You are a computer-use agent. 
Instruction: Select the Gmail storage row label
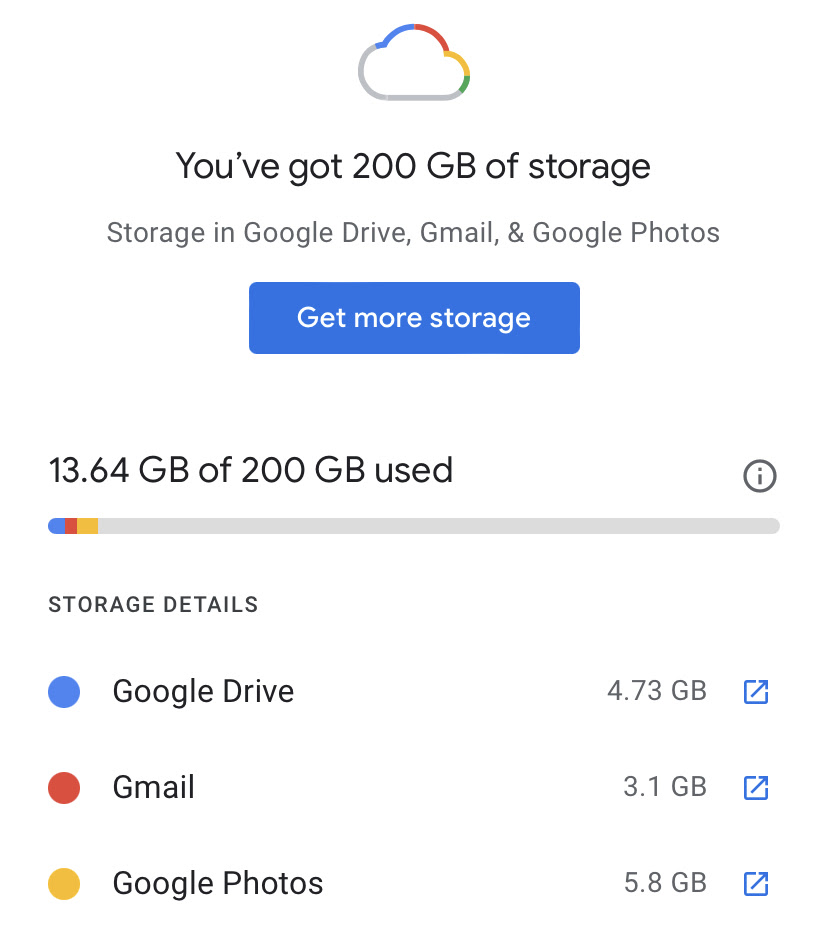[154, 787]
